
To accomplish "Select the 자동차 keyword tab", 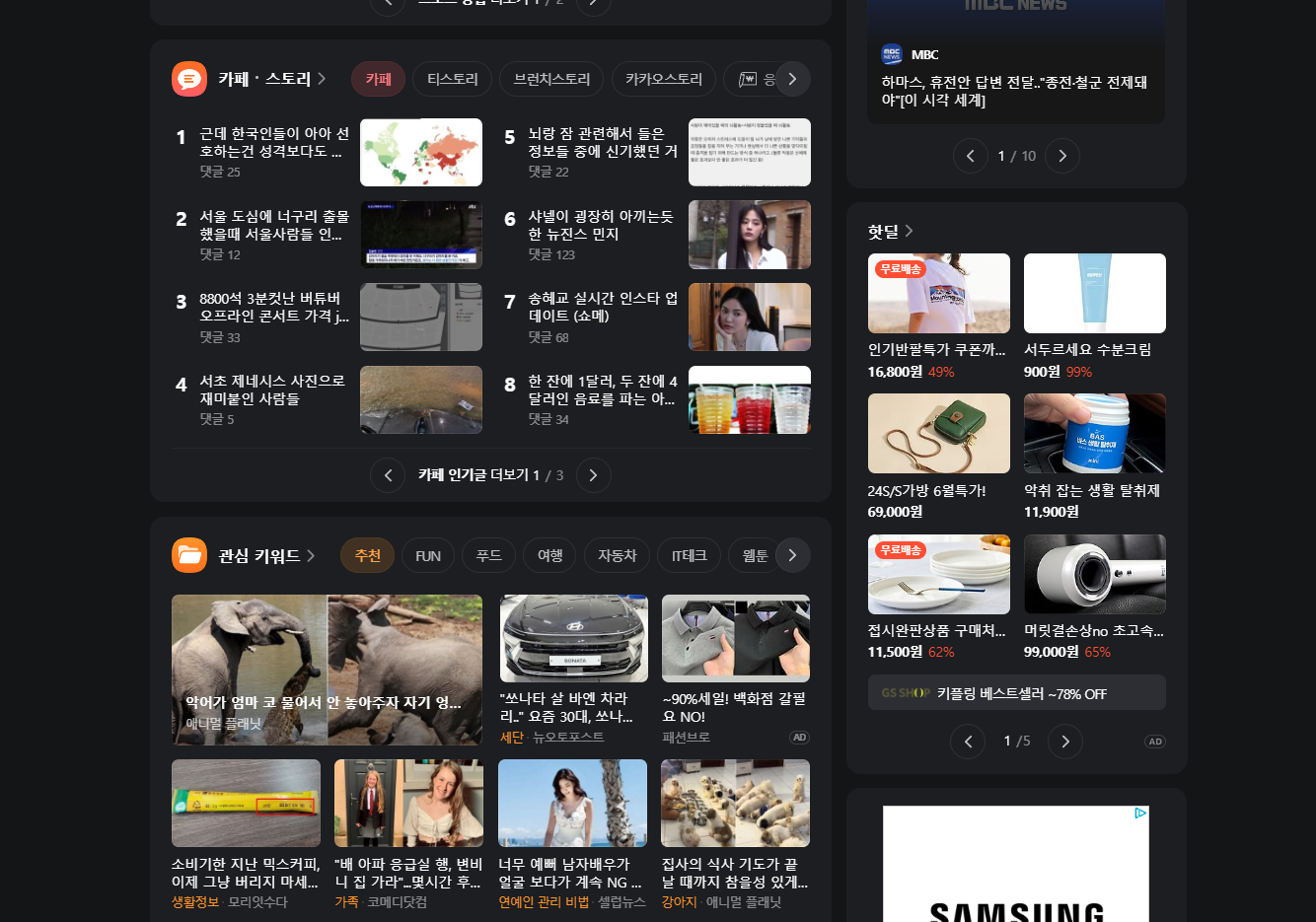I will pyautogui.click(x=618, y=555).
